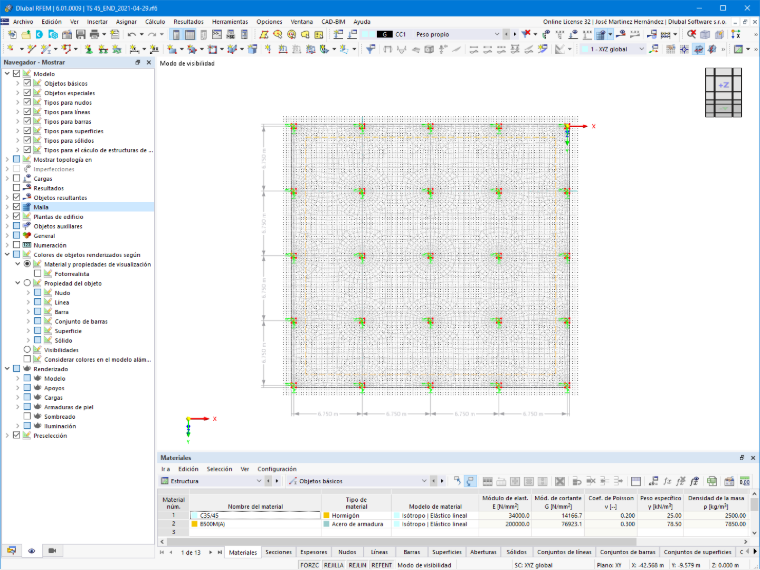Click the video camera tab icon in navigator
Screen dimensions: 760x570
click(x=52, y=551)
